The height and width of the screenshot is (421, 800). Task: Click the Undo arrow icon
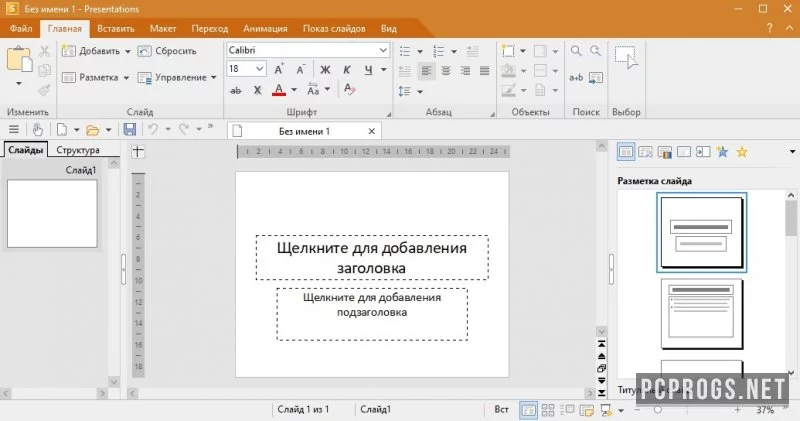pyautogui.click(x=153, y=130)
